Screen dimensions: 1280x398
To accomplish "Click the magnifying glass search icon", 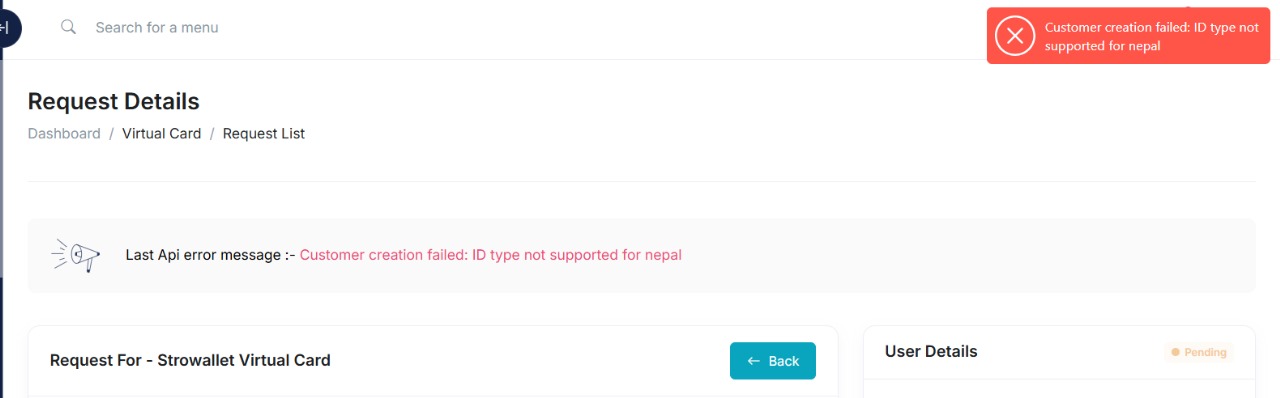I will point(69,27).
